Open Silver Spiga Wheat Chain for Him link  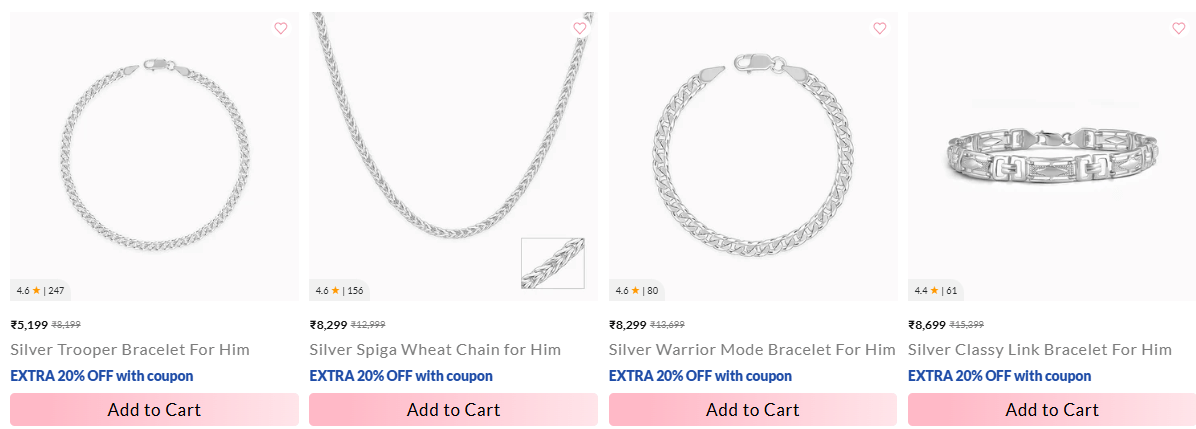(435, 350)
